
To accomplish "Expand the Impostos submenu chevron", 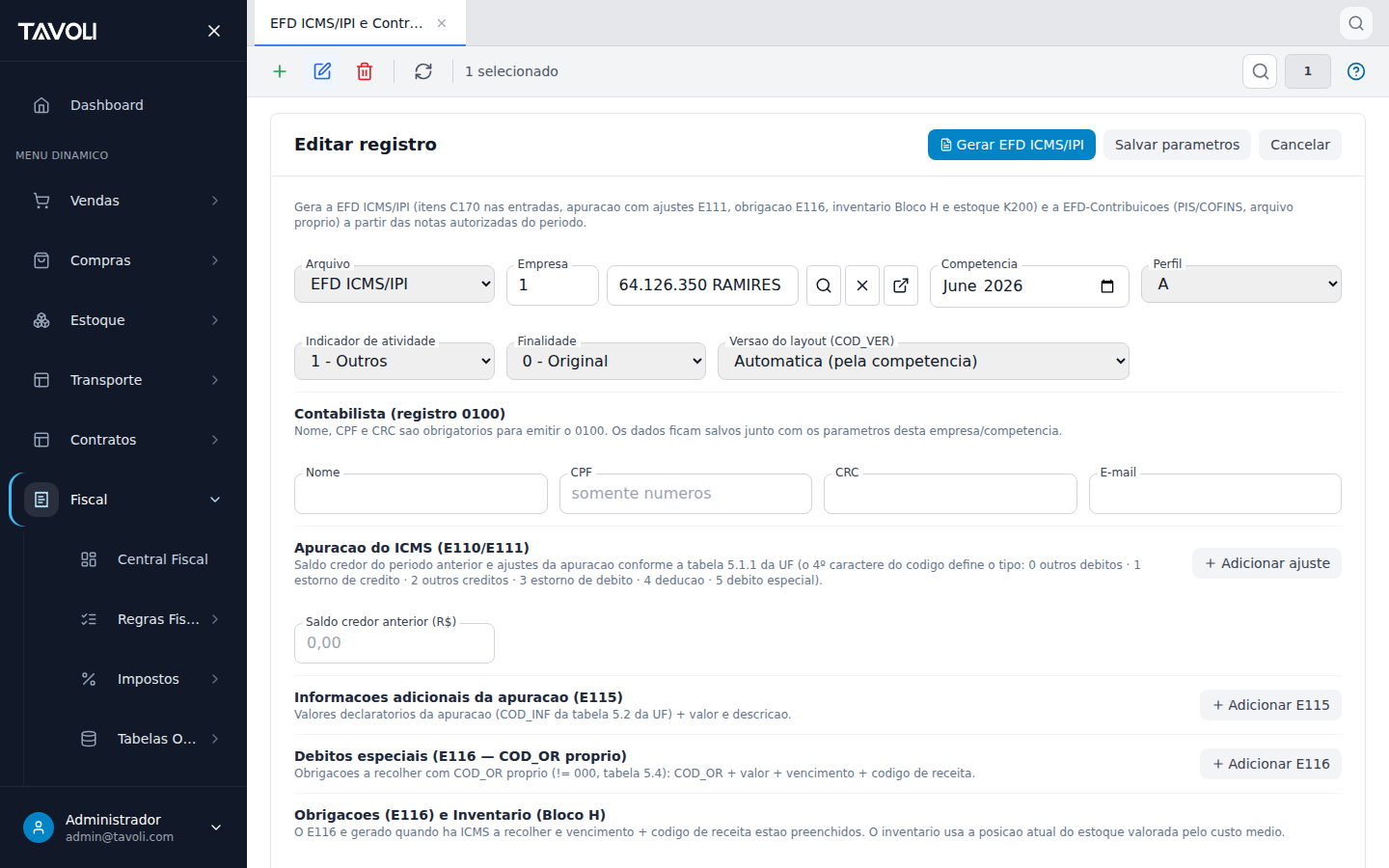I will (215, 679).
